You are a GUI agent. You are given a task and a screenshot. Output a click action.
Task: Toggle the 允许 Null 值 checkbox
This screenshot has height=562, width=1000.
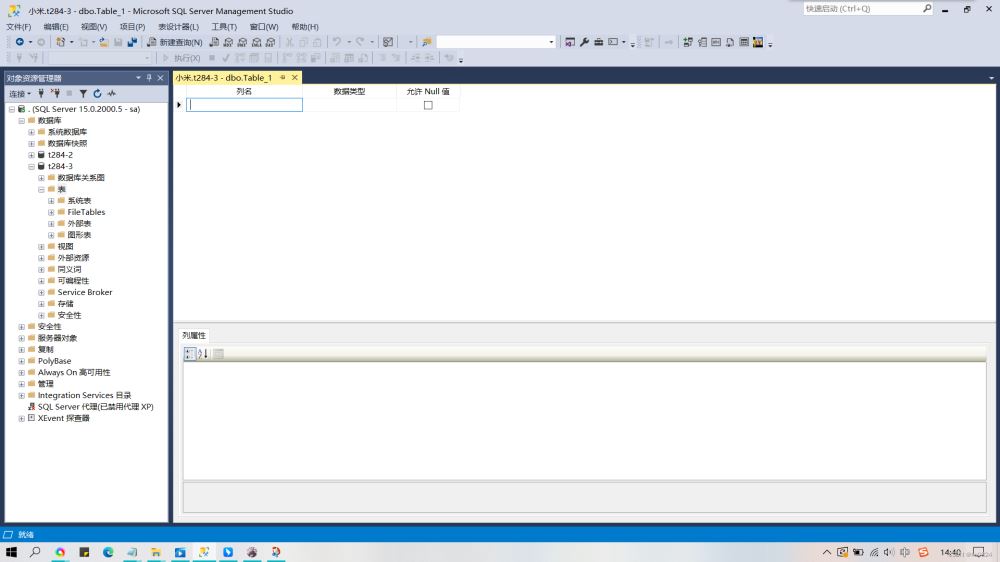[x=428, y=105]
